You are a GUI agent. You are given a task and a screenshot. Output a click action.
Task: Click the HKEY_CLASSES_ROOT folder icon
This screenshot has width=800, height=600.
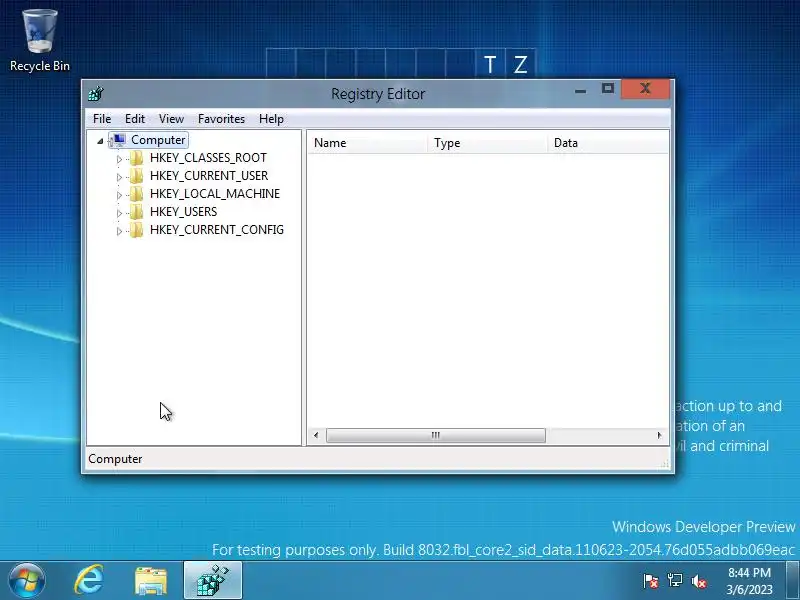point(136,158)
